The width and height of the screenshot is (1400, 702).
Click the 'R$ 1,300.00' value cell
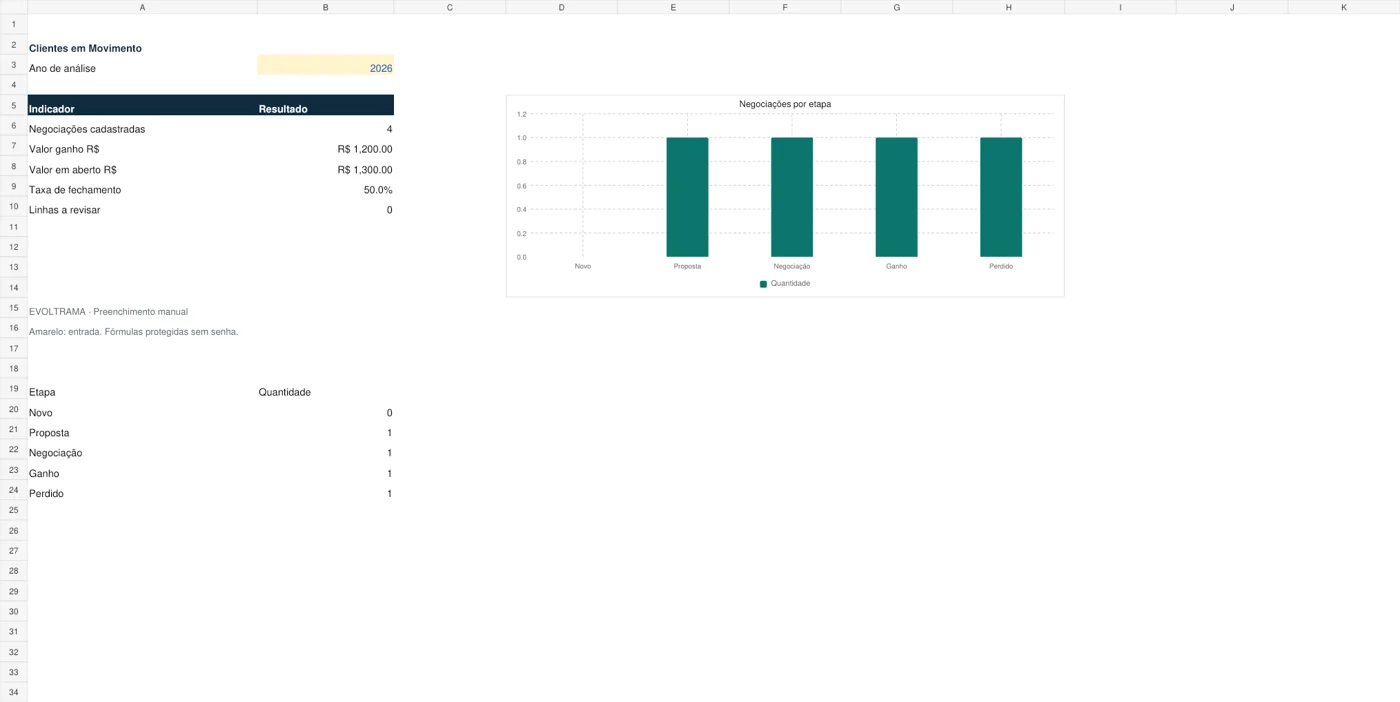(325, 167)
